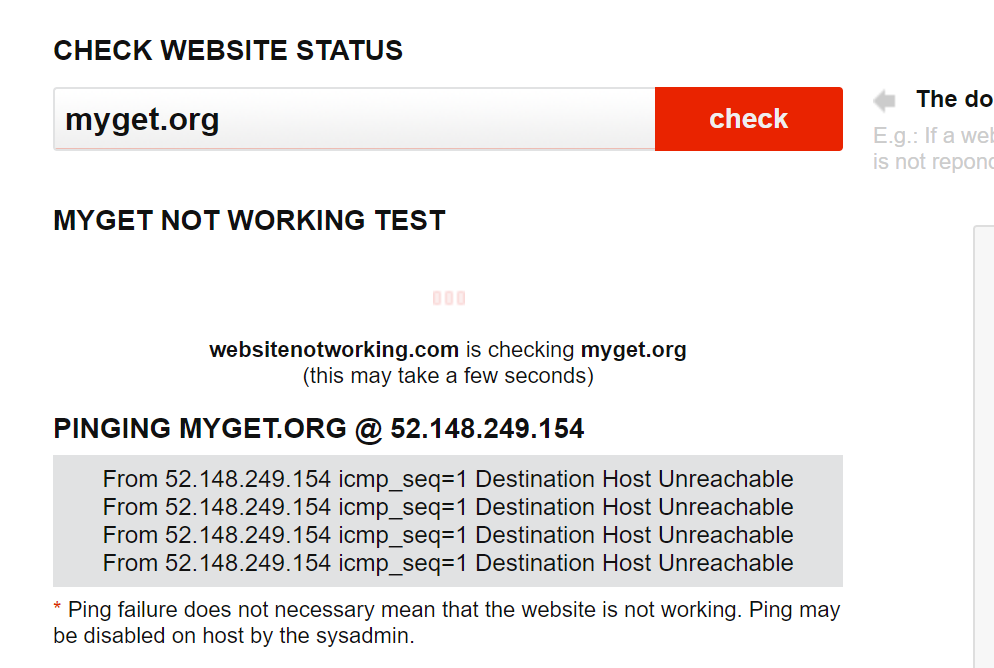
Task: Select the first Destination Host Unreachable line
Action: click(447, 479)
